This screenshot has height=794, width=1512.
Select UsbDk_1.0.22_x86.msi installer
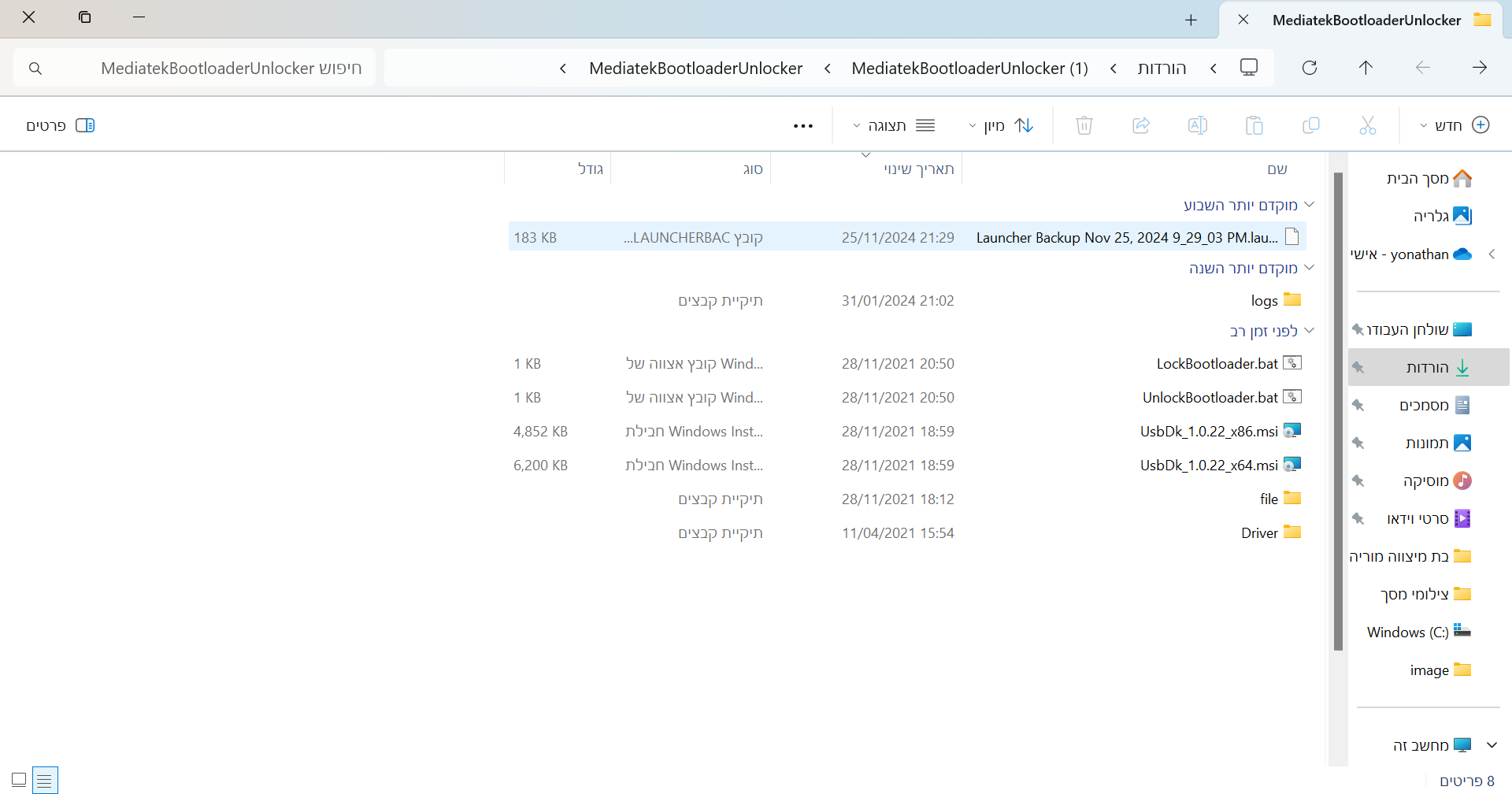(x=907, y=431)
